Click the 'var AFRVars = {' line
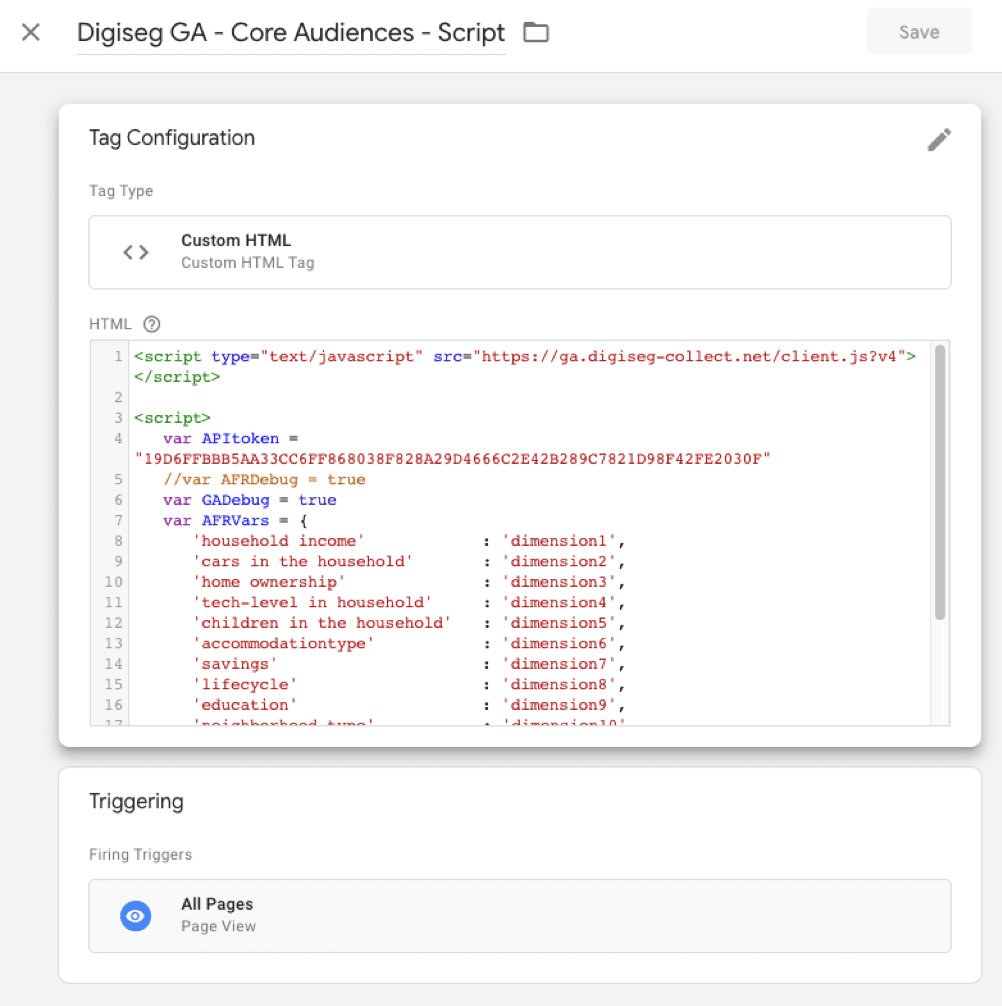Screen dimensions: 1002x1006 235,521
